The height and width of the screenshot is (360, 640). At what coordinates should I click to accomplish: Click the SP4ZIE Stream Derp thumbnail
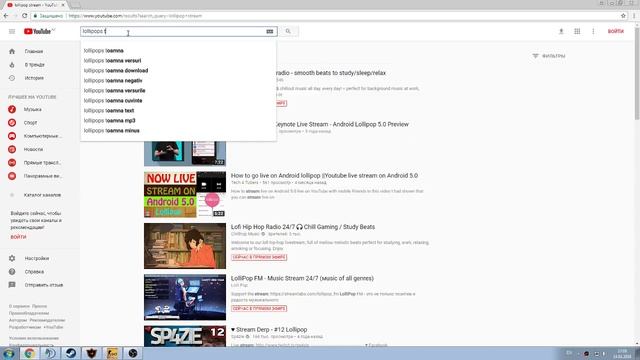point(184,336)
